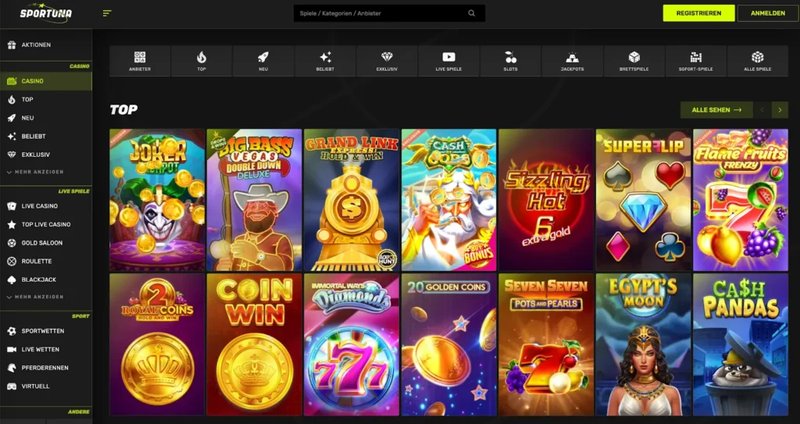Open the 2 Royal Coins game thumbnail
The height and width of the screenshot is (424, 800).
click(x=157, y=344)
